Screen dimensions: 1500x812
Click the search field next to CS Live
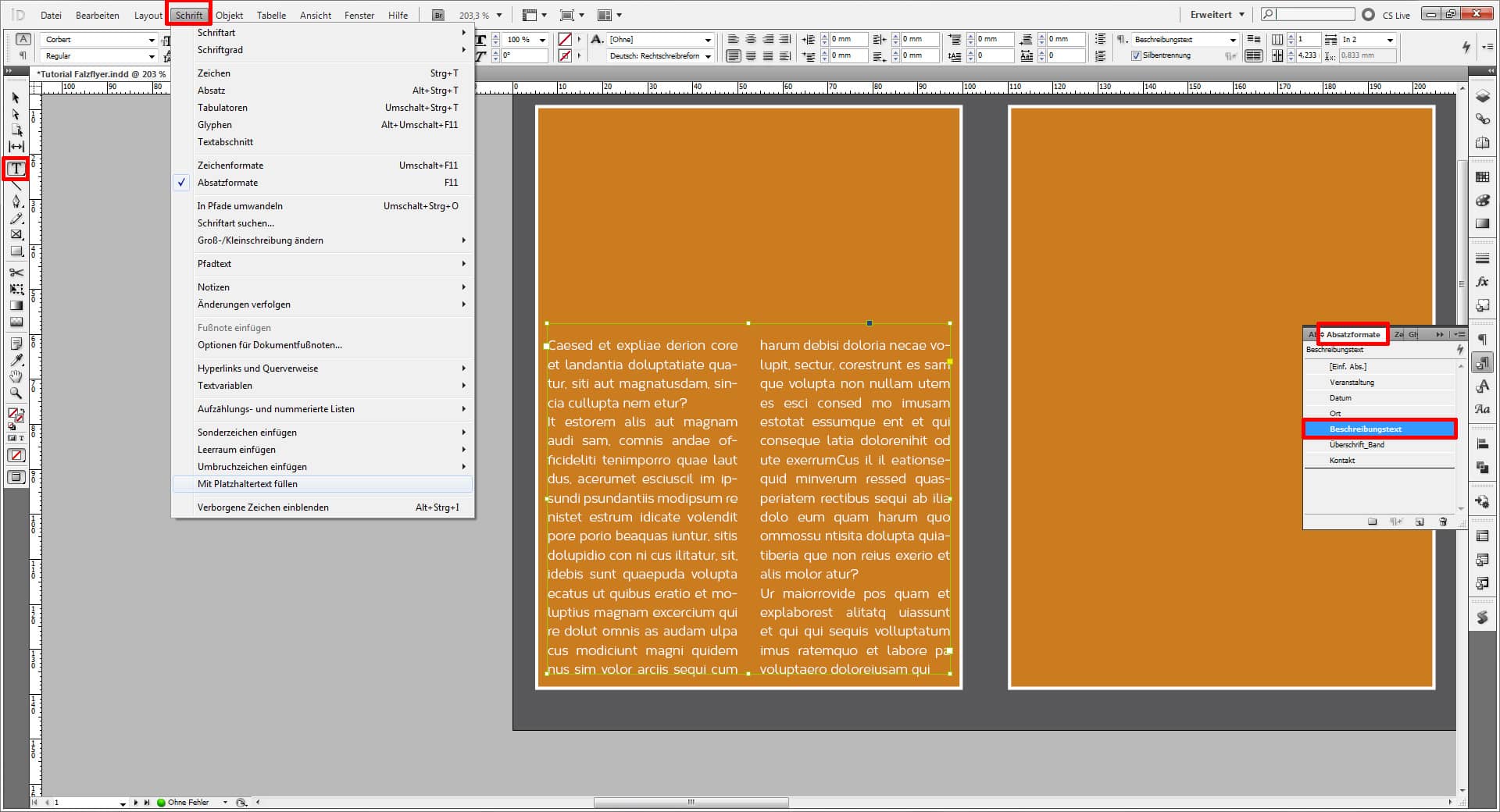tap(1315, 15)
